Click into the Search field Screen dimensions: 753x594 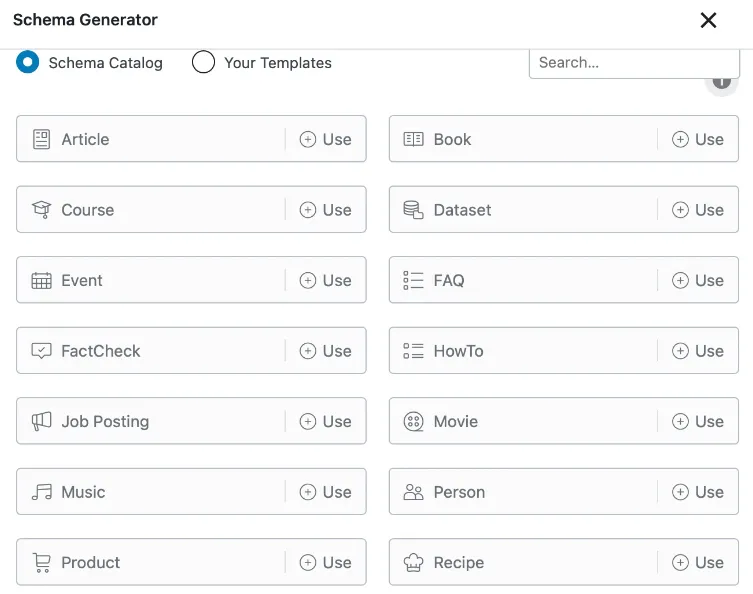pos(634,63)
